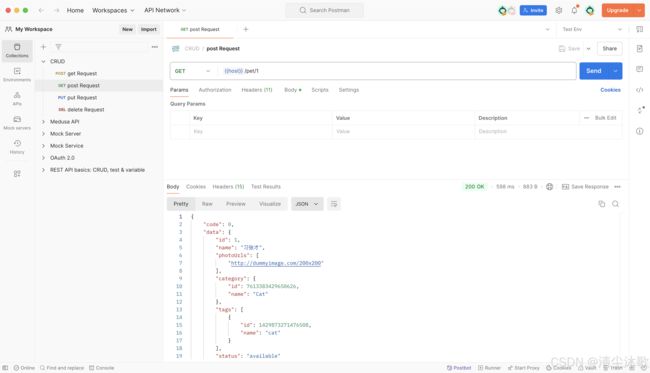The width and height of the screenshot is (650, 373).
Task: Open the Environments sidebar panel
Action: click(x=17, y=75)
